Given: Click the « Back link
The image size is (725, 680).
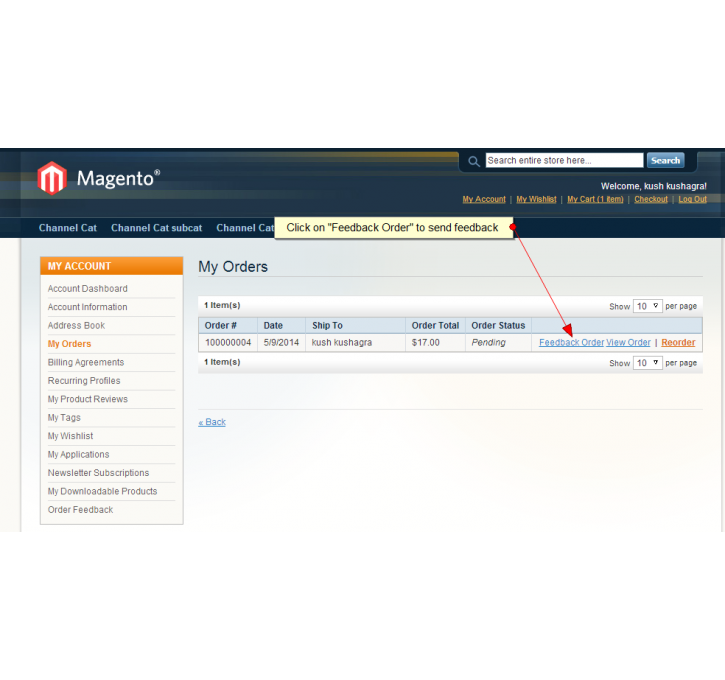Looking at the screenshot, I should coord(212,422).
